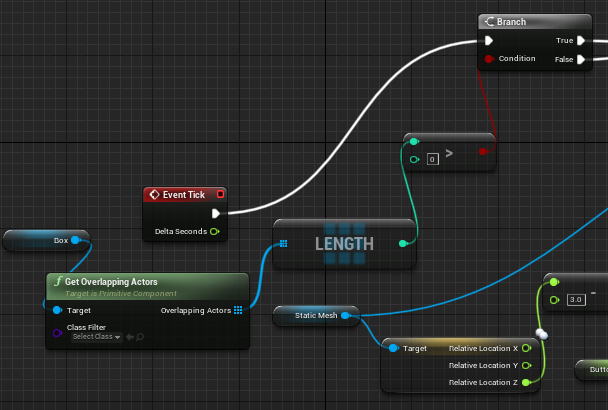Click the value field showing 3.0

coord(576,299)
